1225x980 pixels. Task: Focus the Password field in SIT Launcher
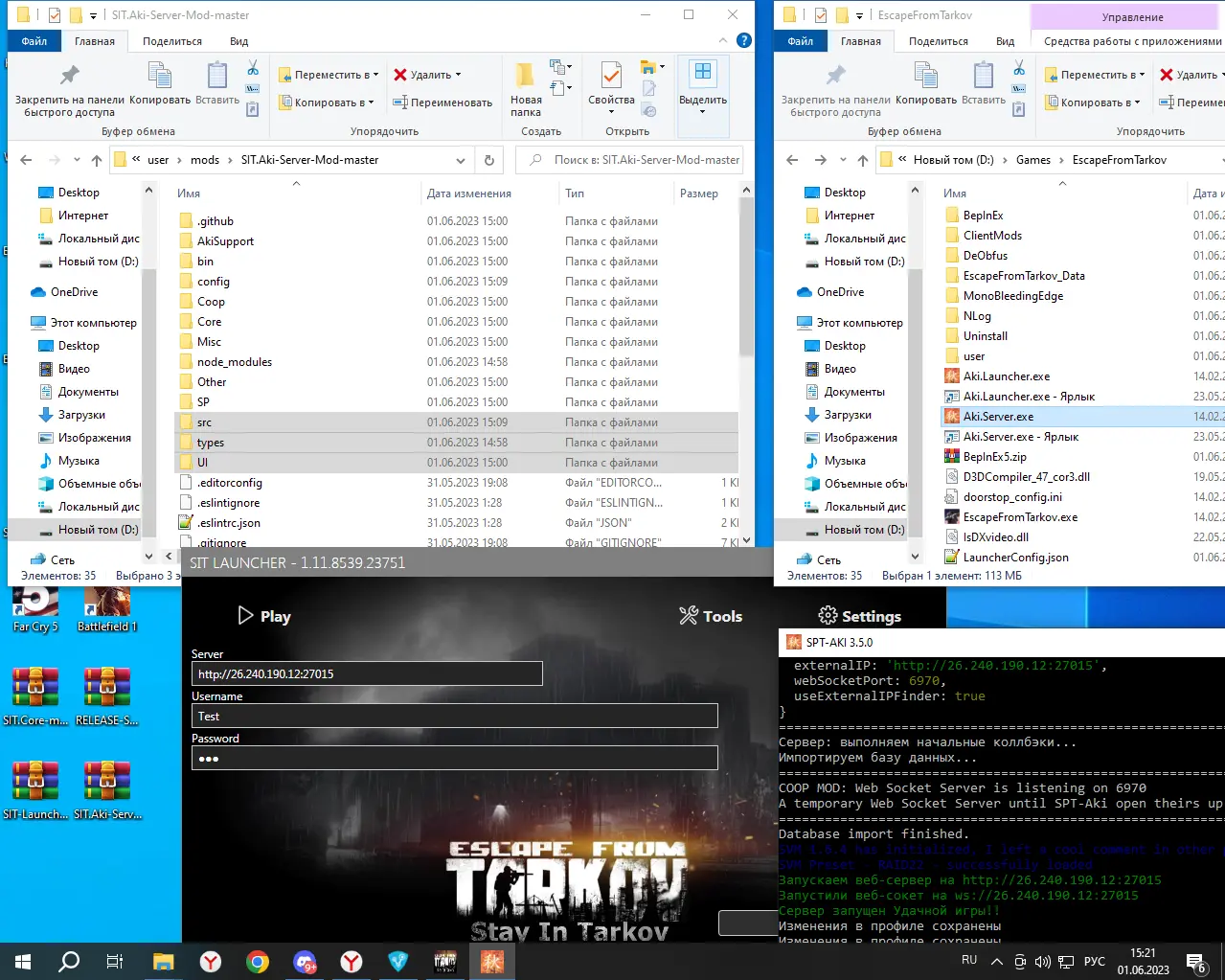pos(455,758)
